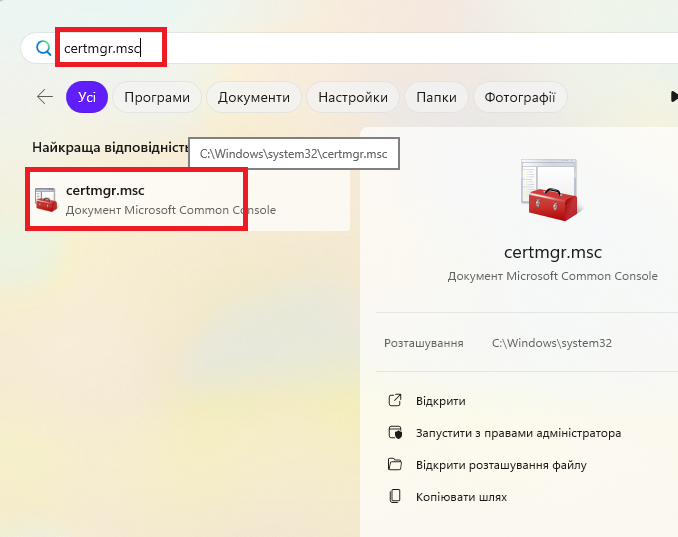Click the copy path icon
678x537 pixels.
point(395,496)
